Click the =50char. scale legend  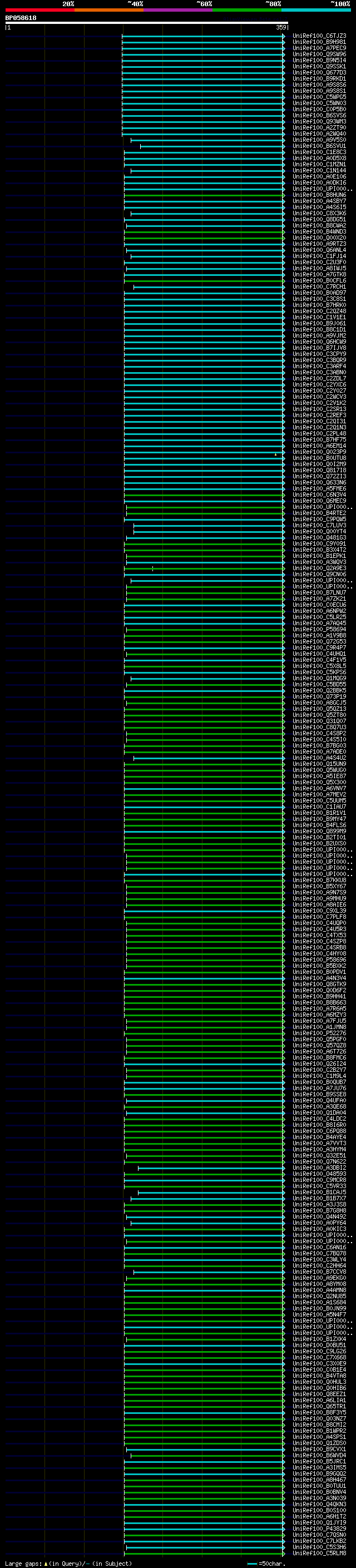[266, 1563]
